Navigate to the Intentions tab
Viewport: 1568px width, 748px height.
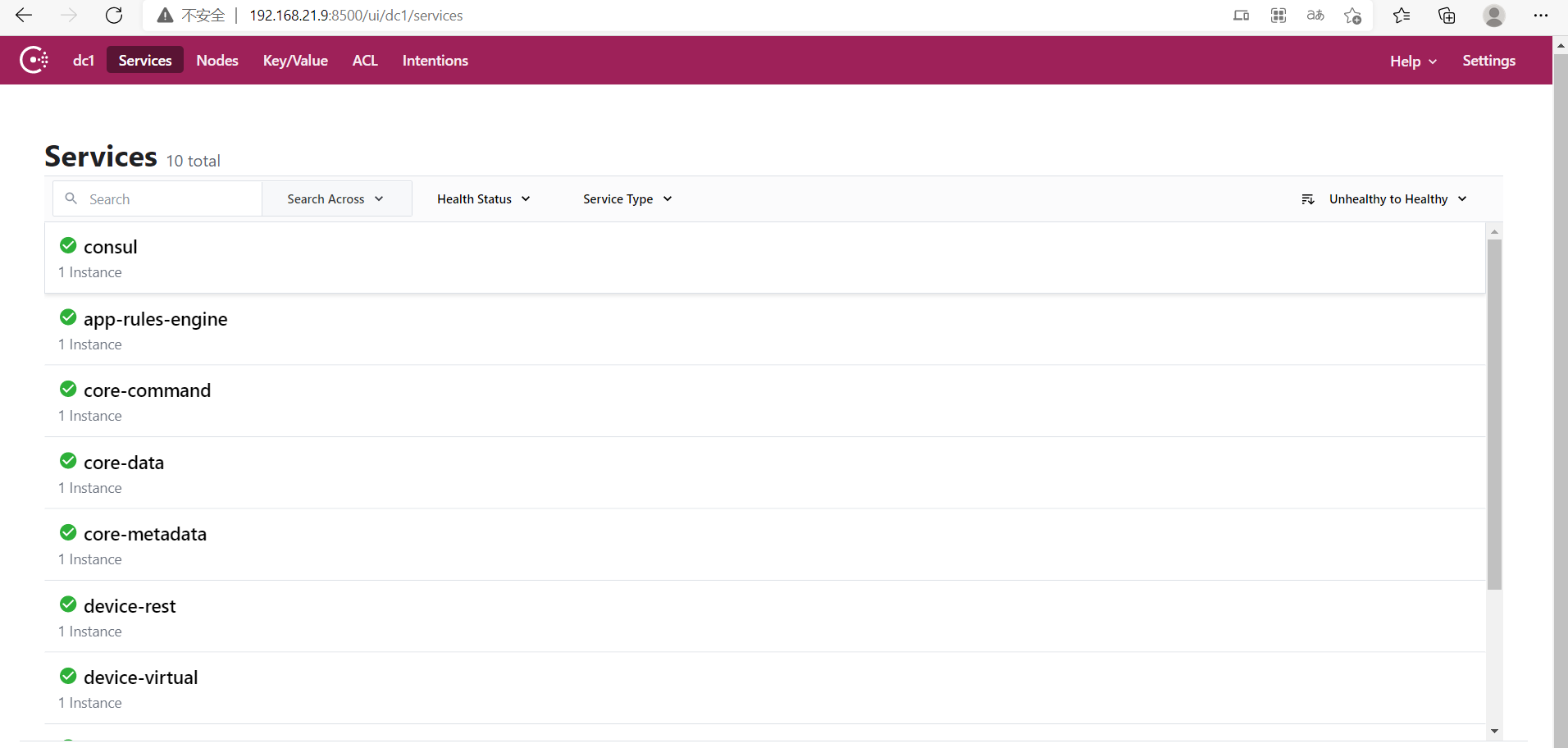click(x=435, y=60)
